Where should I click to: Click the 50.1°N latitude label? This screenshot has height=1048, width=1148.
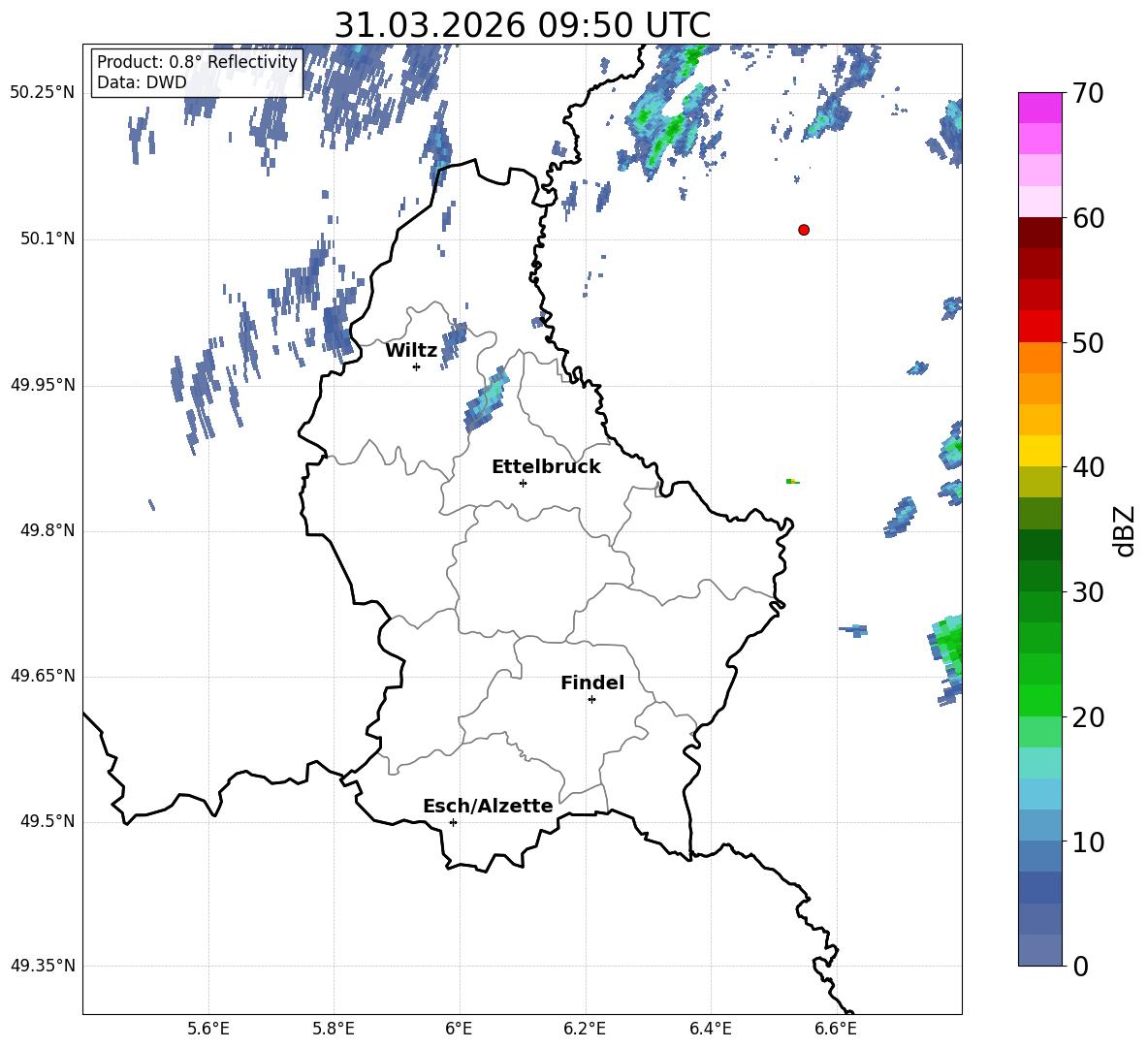pos(48,239)
